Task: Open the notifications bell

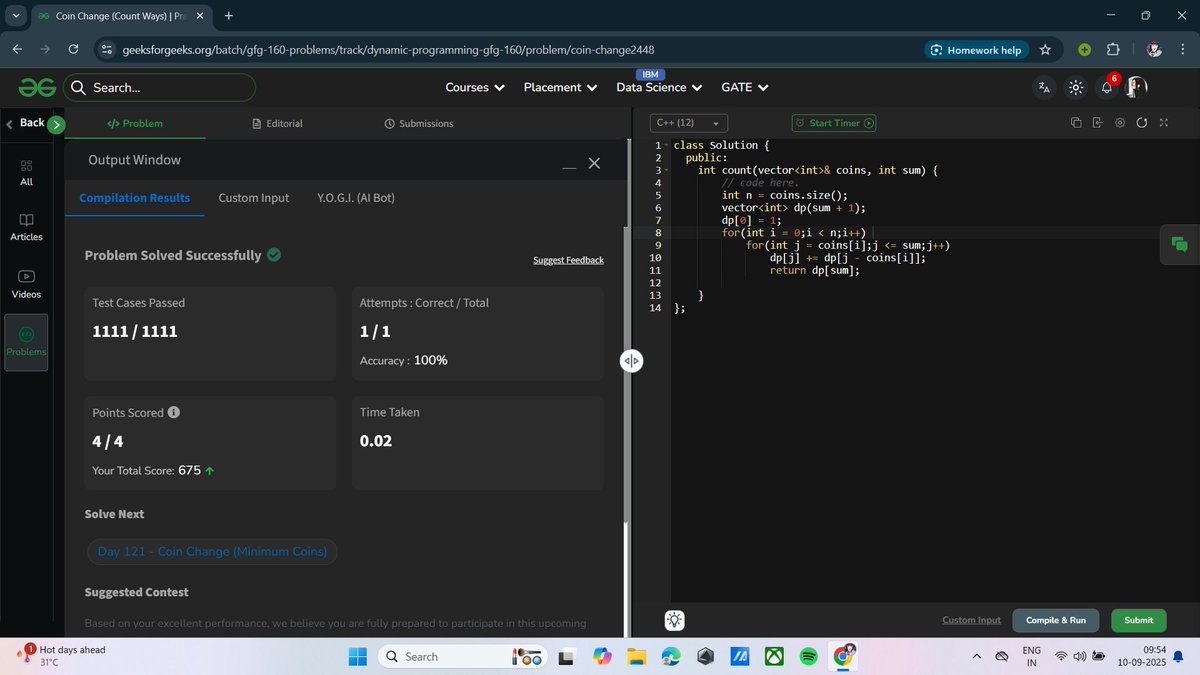Action: click(x=1107, y=87)
